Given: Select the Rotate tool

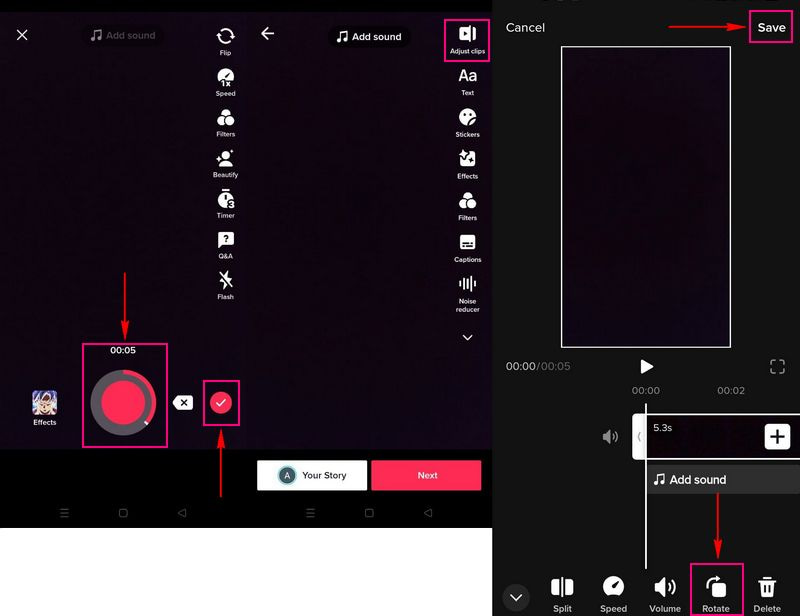Looking at the screenshot, I should tap(717, 590).
